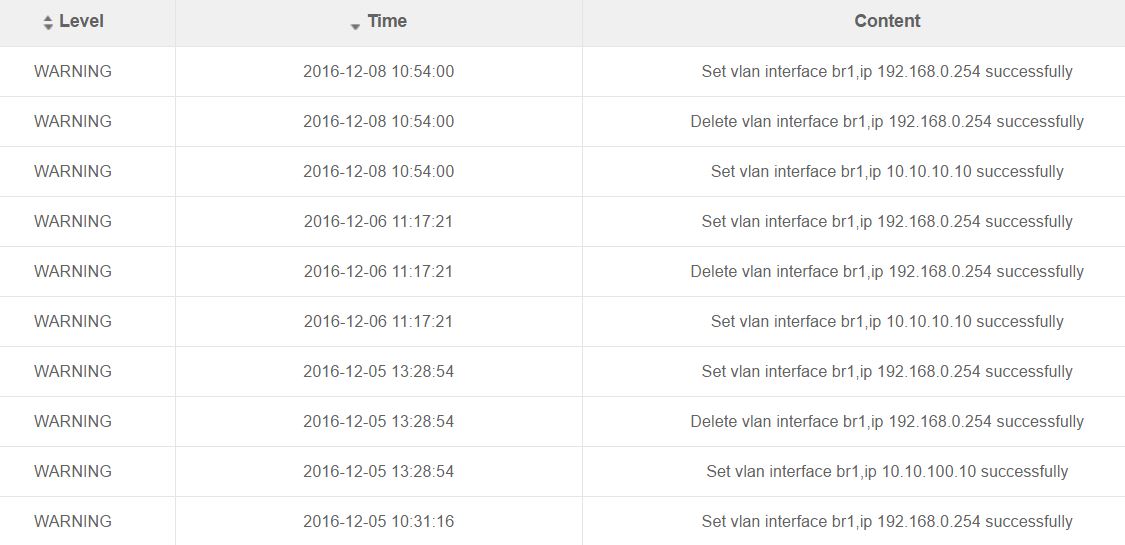Click the Time column header label
The height and width of the screenshot is (545, 1125).
pyautogui.click(x=387, y=21)
